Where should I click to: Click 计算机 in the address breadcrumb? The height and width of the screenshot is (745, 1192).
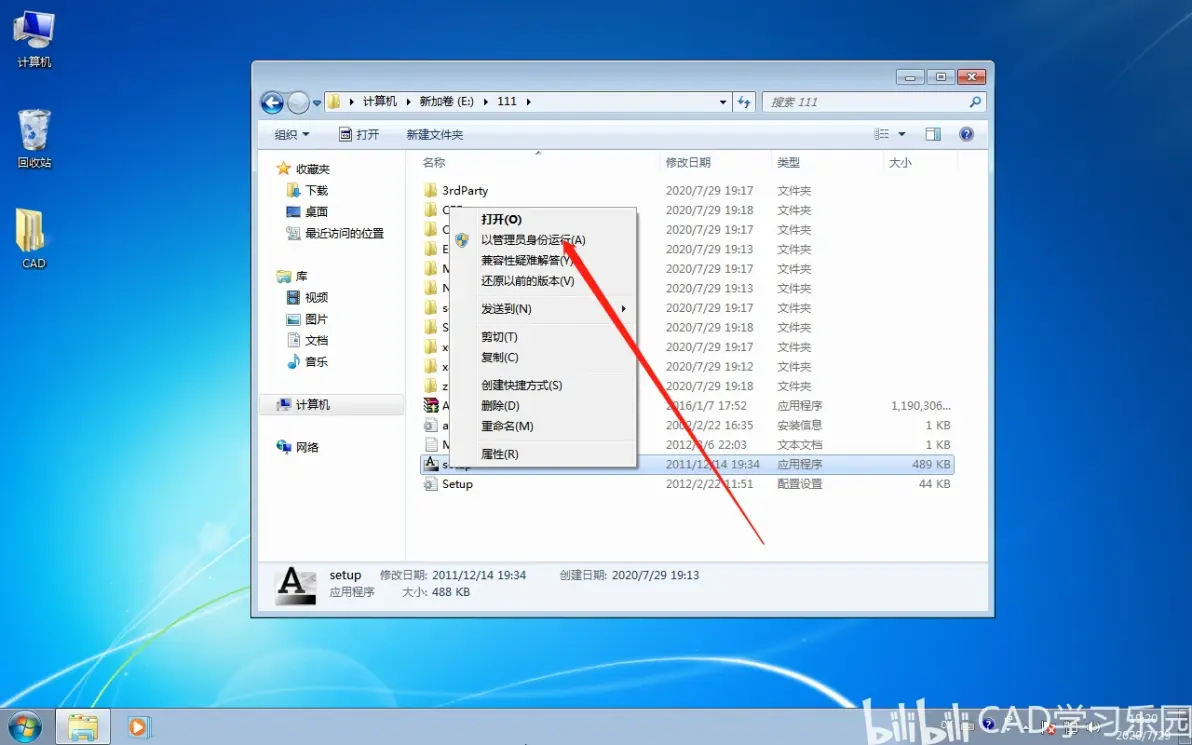pos(379,101)
